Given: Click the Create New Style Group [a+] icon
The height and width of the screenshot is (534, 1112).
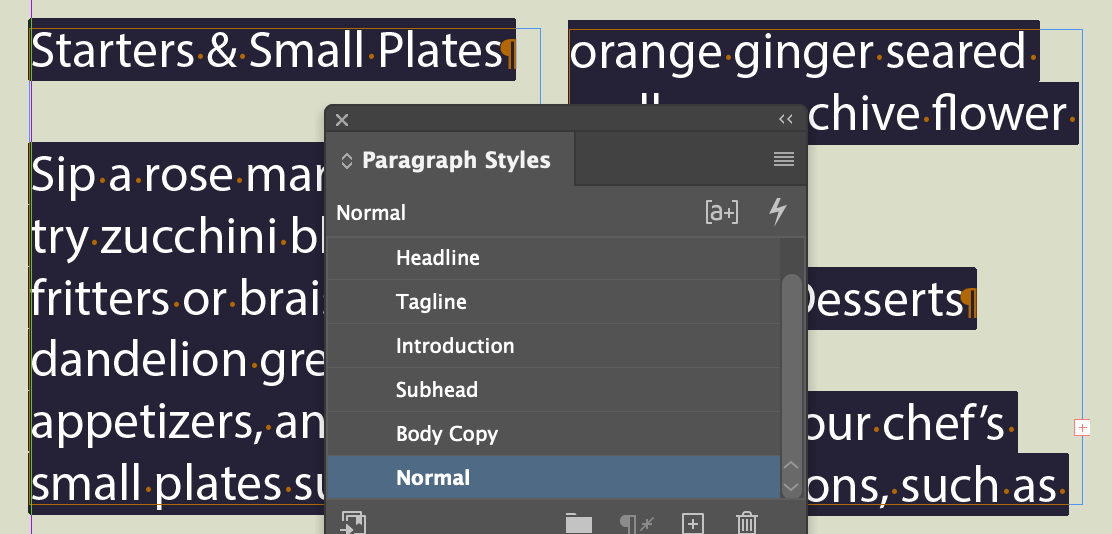Looking at the screenshot, I should tap(722, 212).
